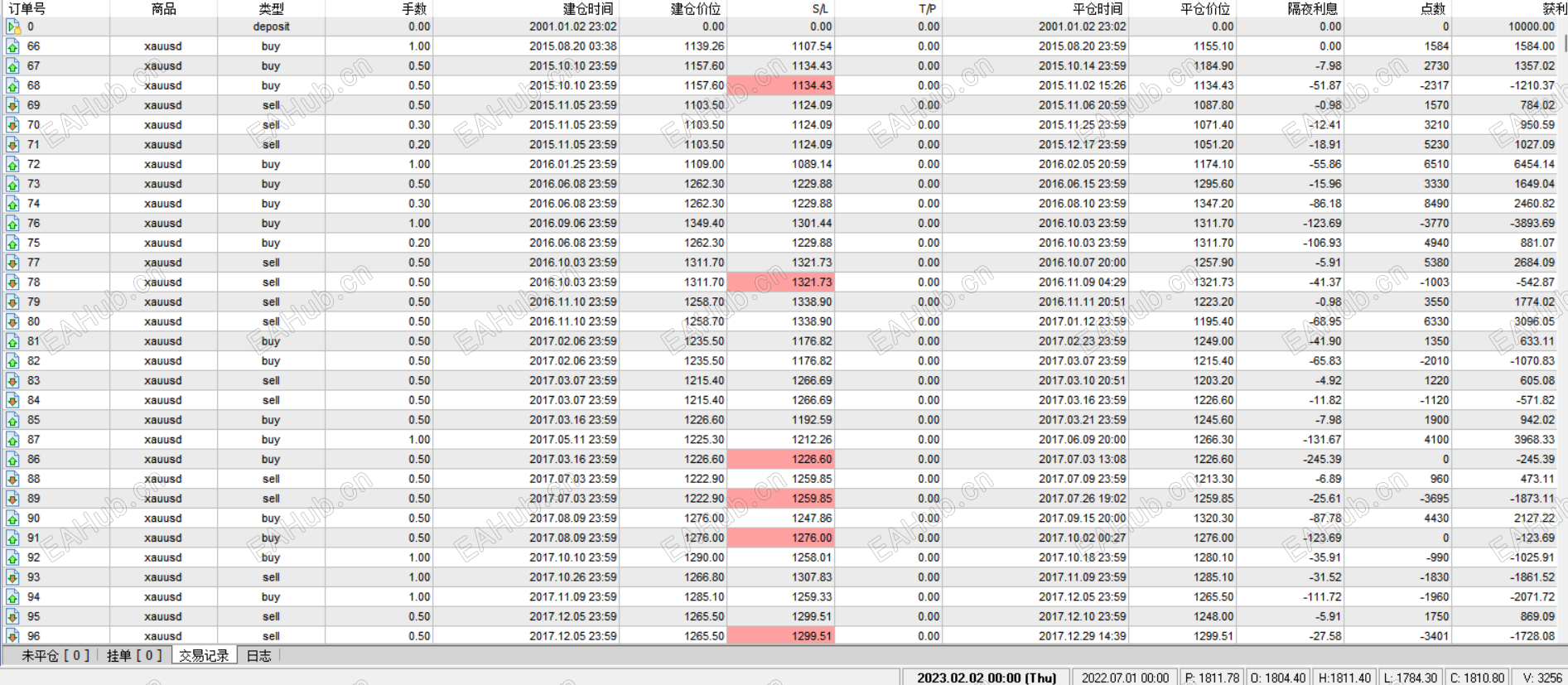This screenshot has height=685, width=1568.
Task: Click status bar time 2022.07.01 00:00
Action: point(1125,678)
